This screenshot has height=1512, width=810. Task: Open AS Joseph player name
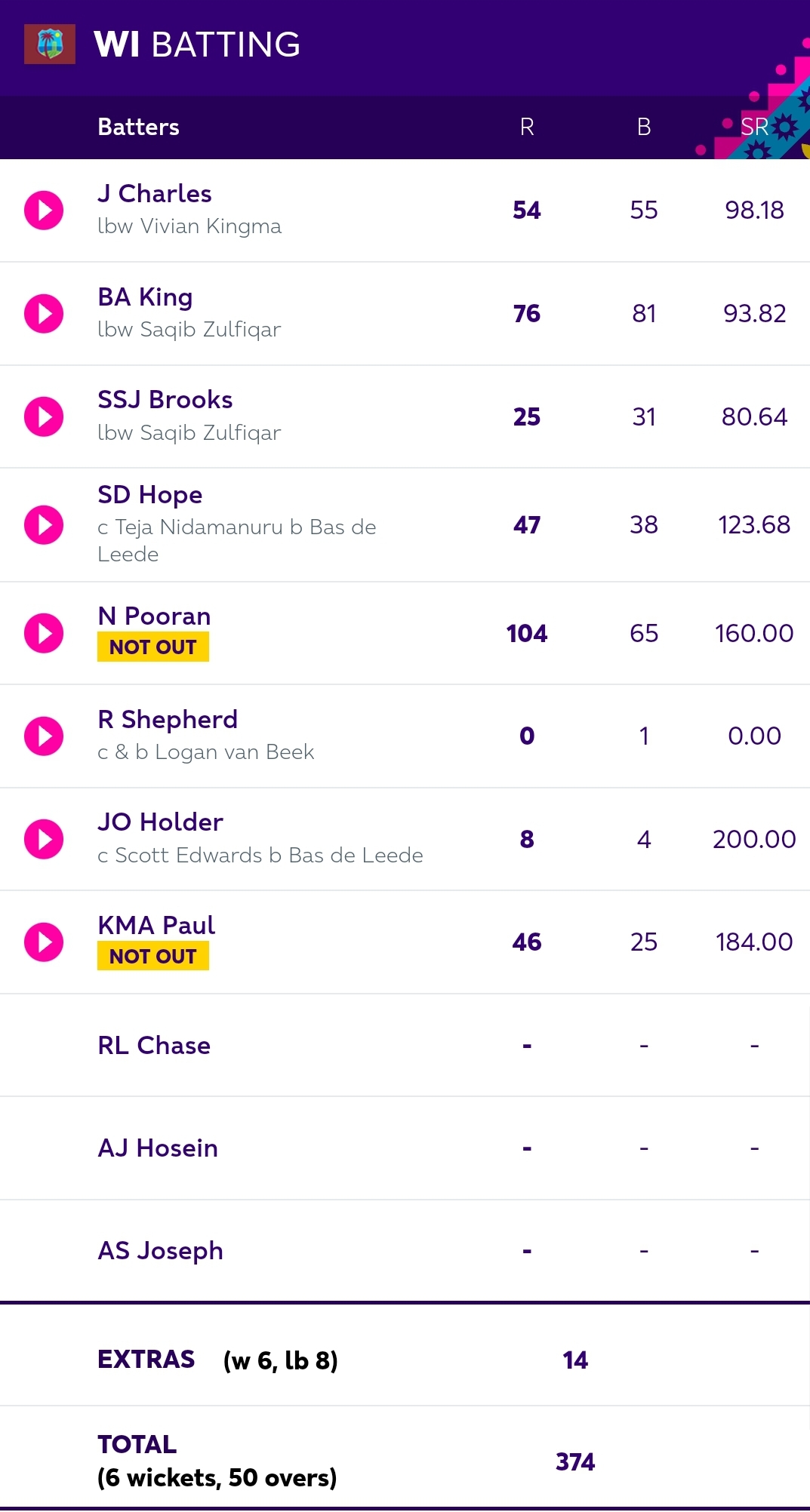(x=160, y=1251)
